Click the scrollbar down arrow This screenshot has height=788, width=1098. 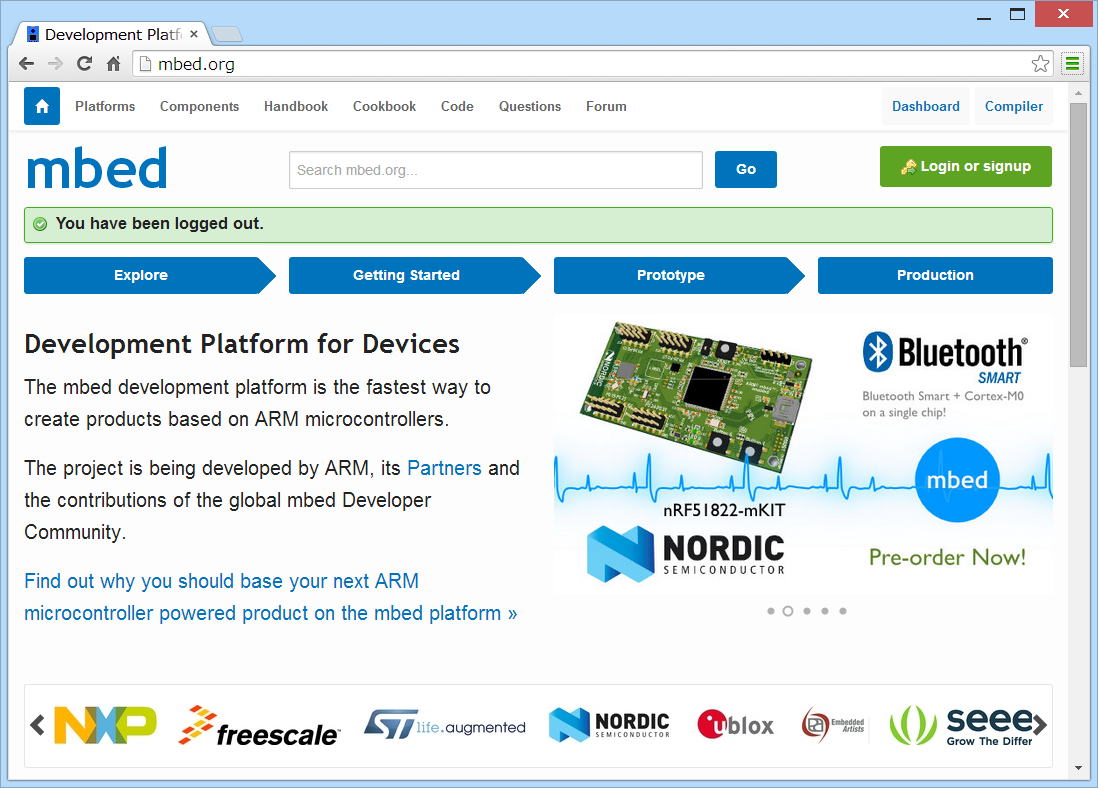pyautogui.click(x=1078, y=768)
